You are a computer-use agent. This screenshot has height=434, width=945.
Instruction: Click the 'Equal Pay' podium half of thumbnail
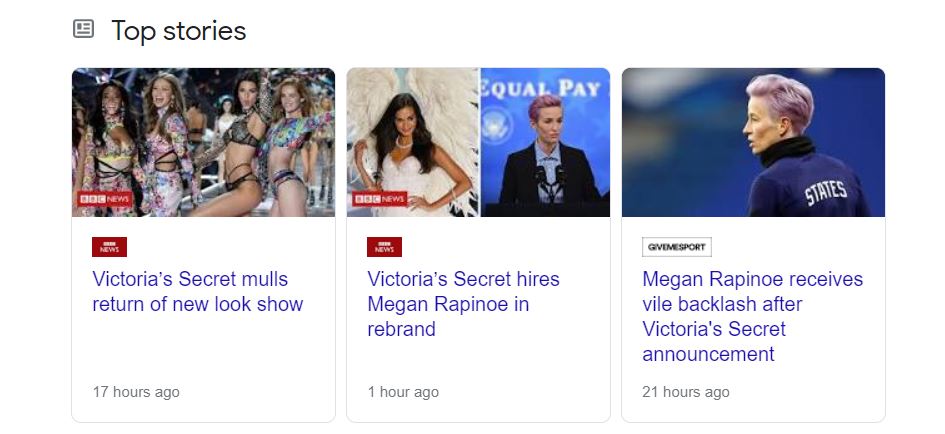[x=545, y=142]
